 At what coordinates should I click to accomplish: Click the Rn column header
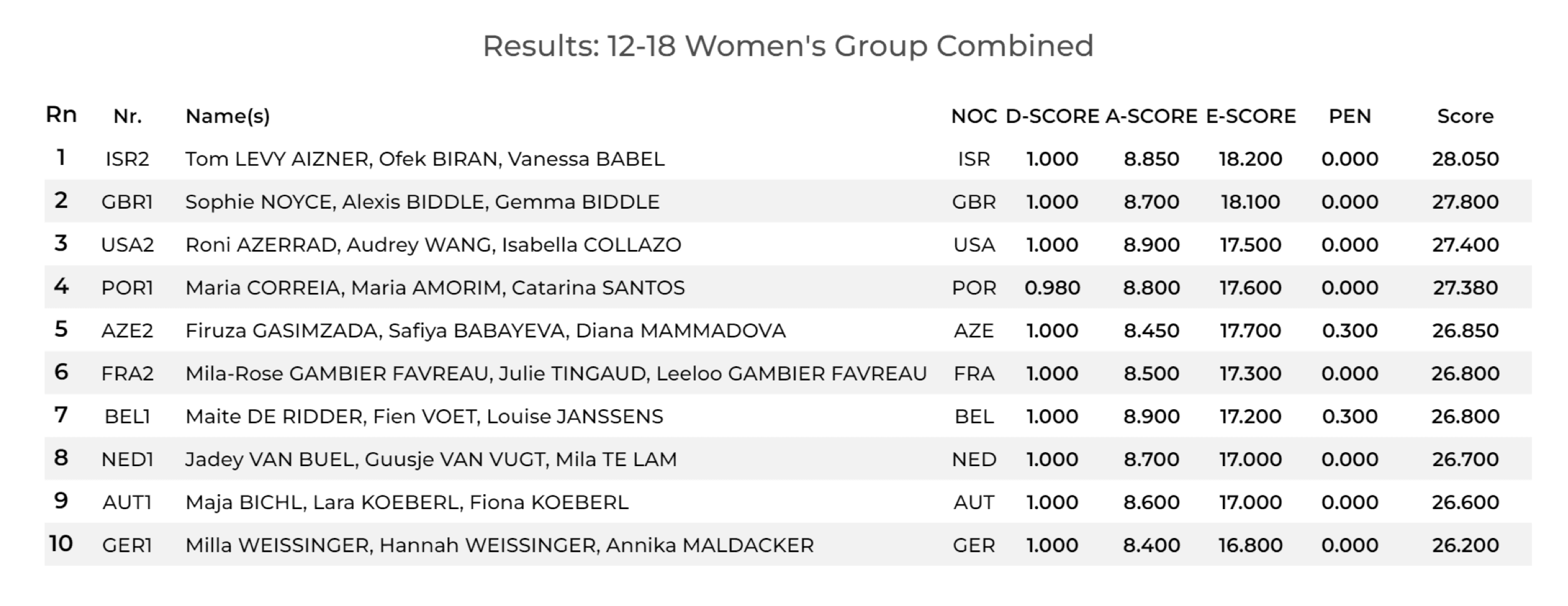click(x=61, y=116)
